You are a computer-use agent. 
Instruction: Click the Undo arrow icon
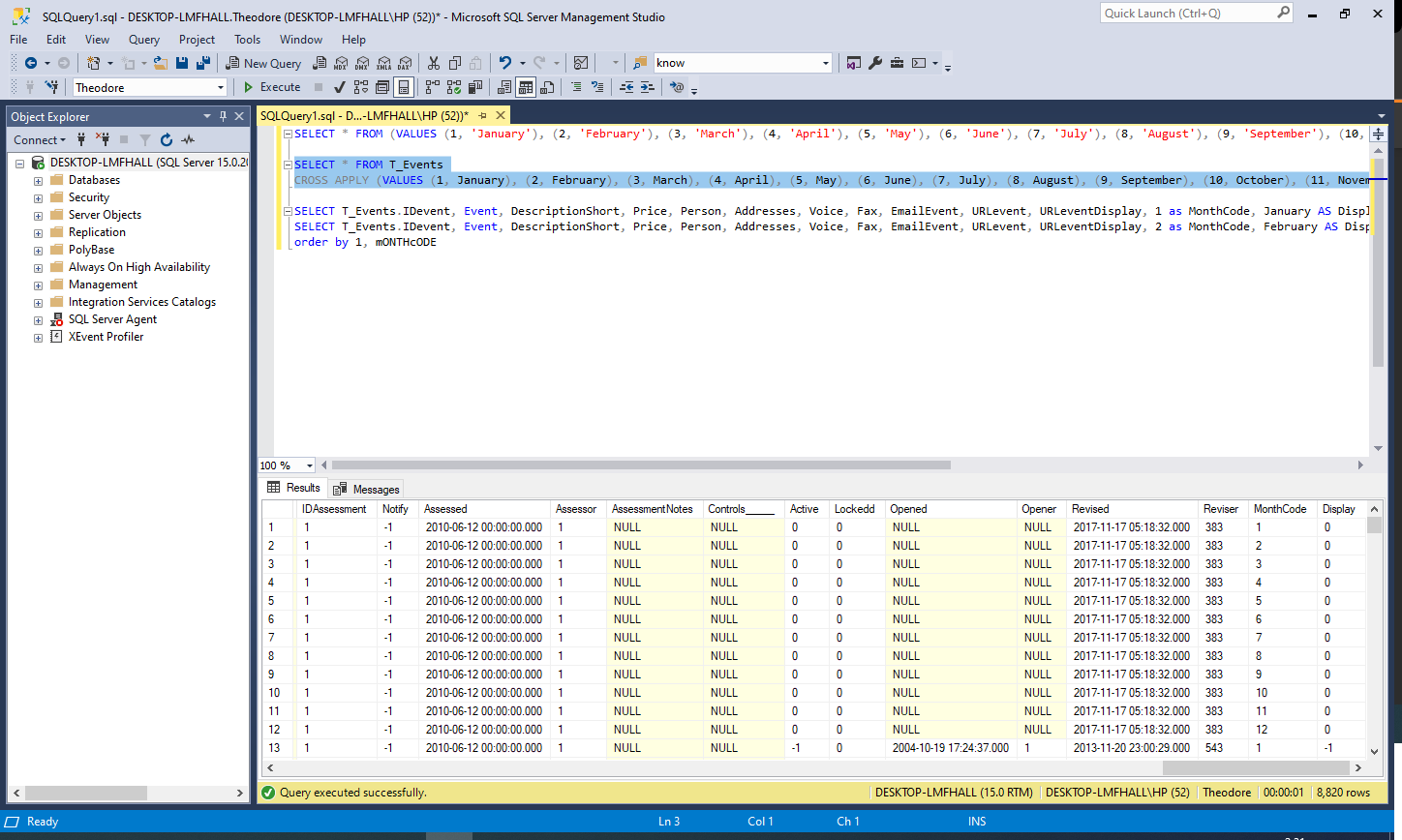click(504, 63)
